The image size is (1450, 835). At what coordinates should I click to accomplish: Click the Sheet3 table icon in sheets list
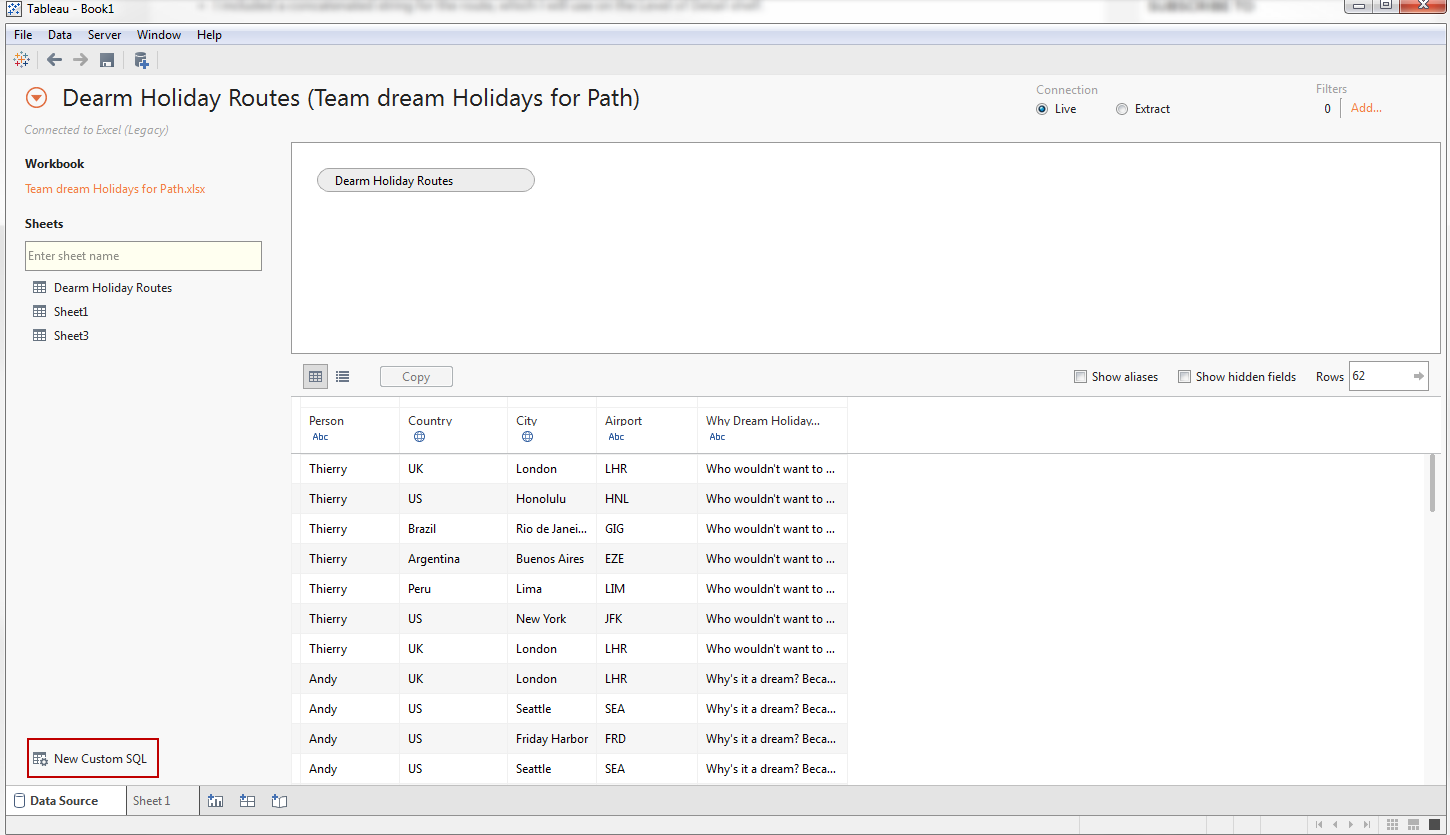tap(40, 335)
